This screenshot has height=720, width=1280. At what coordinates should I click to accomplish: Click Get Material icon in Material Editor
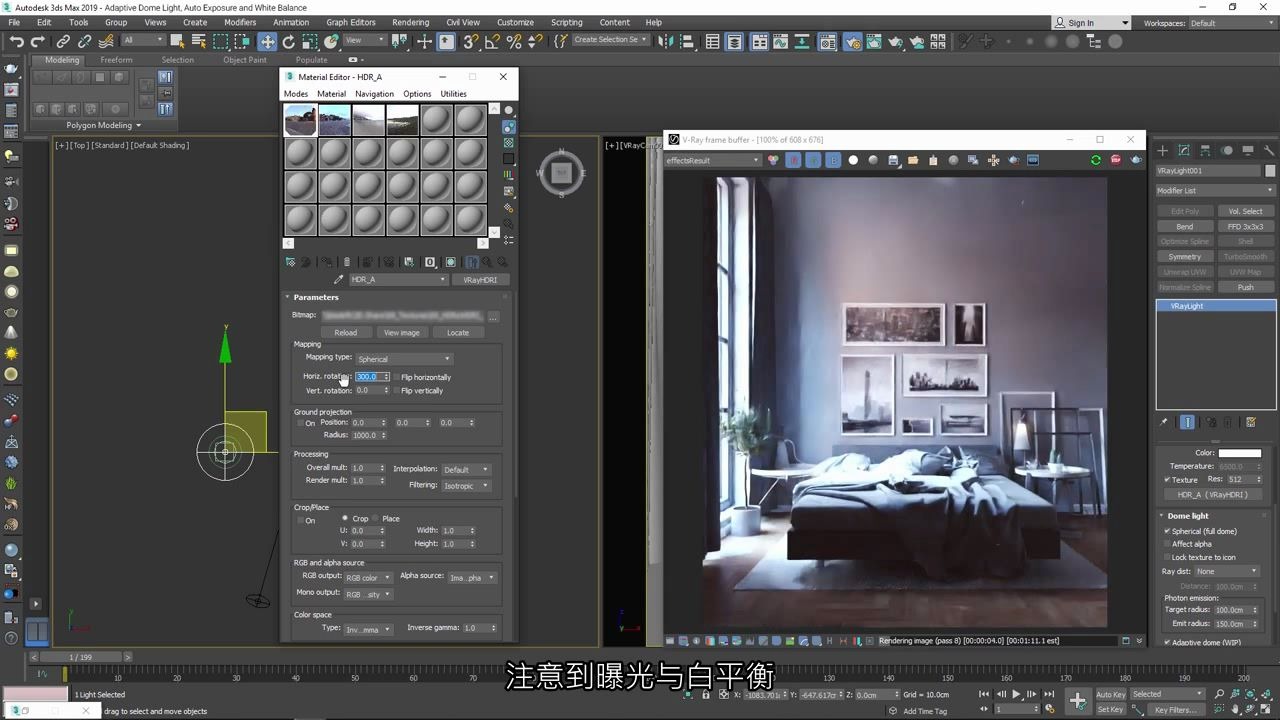291,262
